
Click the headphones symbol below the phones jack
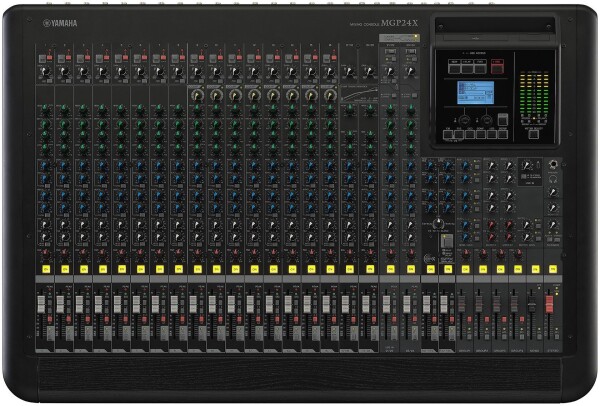point(553,178)
